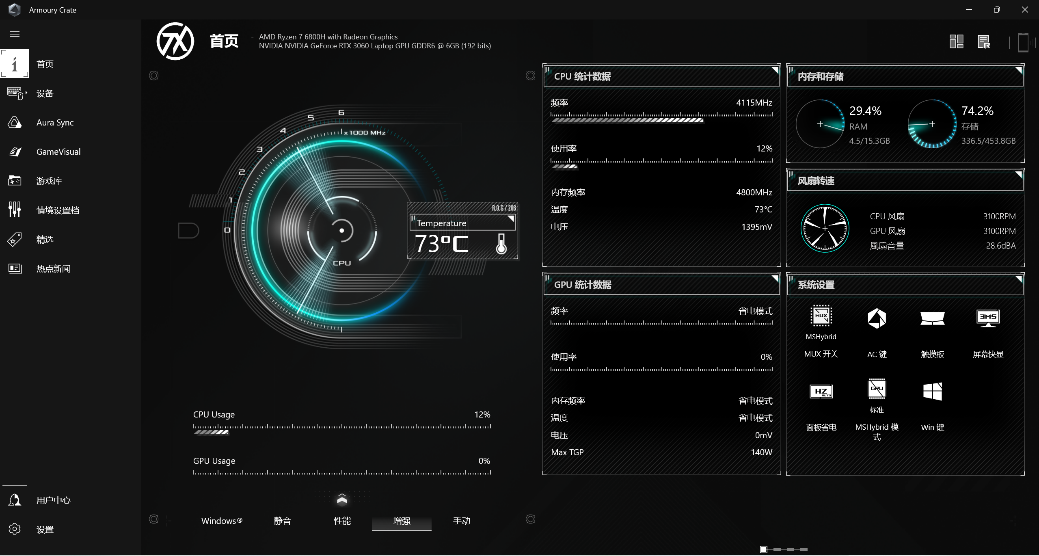This screenshot has height=556, width=1039.
Task: Click the 29.4% RAM usage value
Action: 865,111
